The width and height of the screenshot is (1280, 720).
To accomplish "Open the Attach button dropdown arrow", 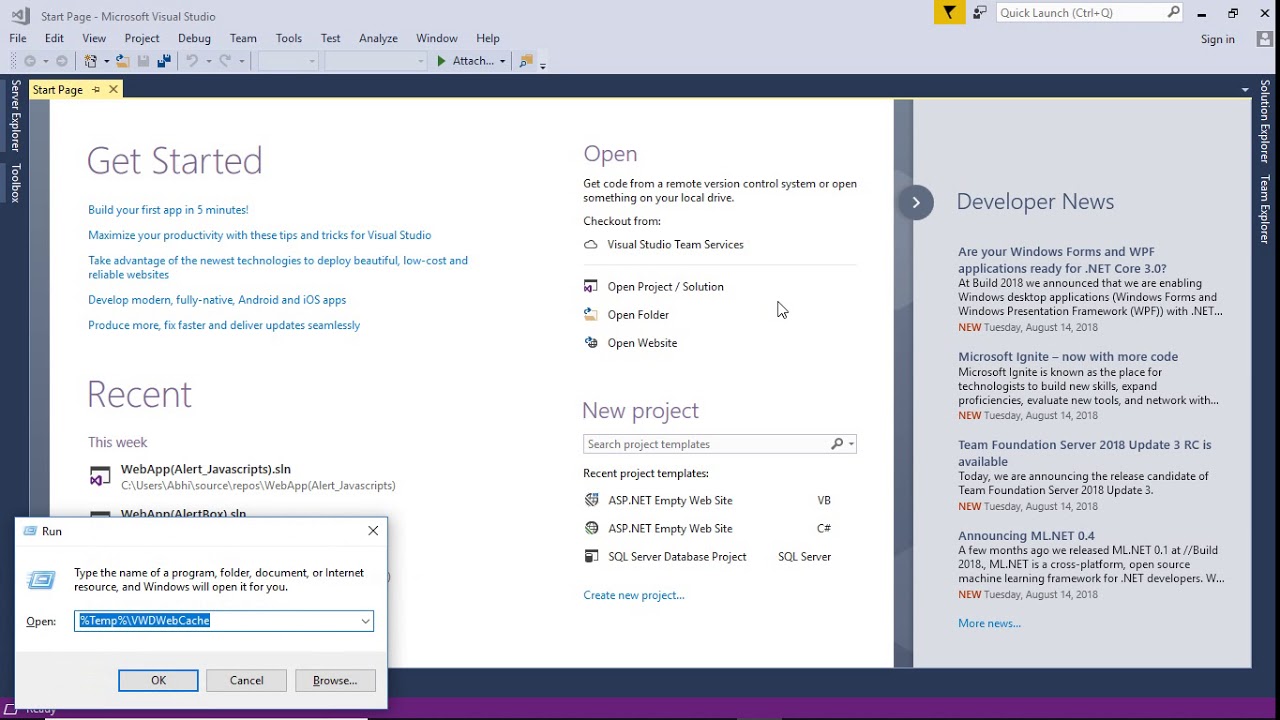I will [x=502, y=61].
